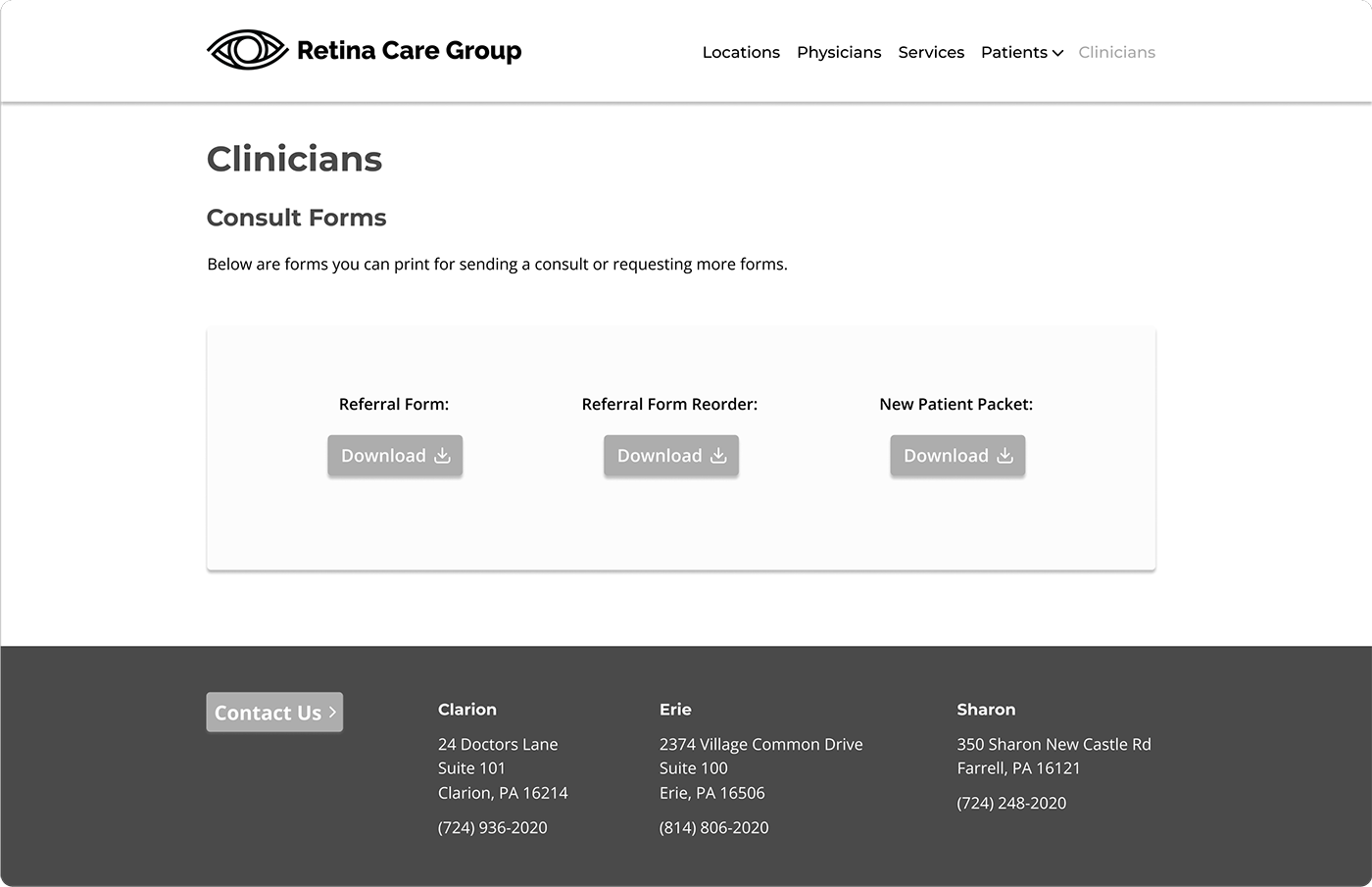Click the arrow on Contact Us
Image resolution: width=1372 pixels, height=887 pixels.
coord(332,713)
